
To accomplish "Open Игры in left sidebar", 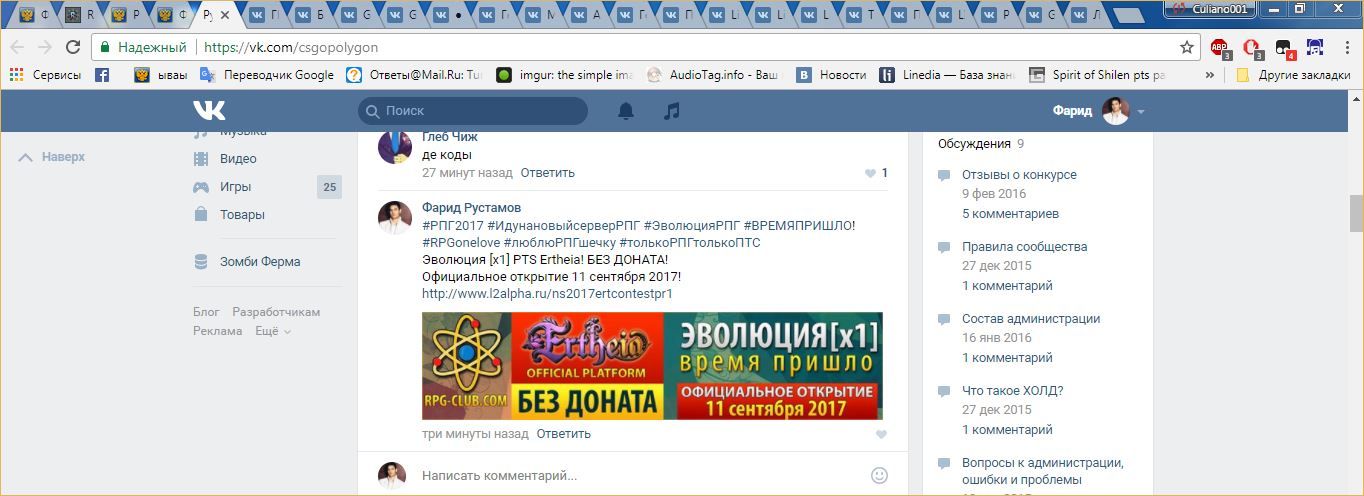I will tap(236, 186).
